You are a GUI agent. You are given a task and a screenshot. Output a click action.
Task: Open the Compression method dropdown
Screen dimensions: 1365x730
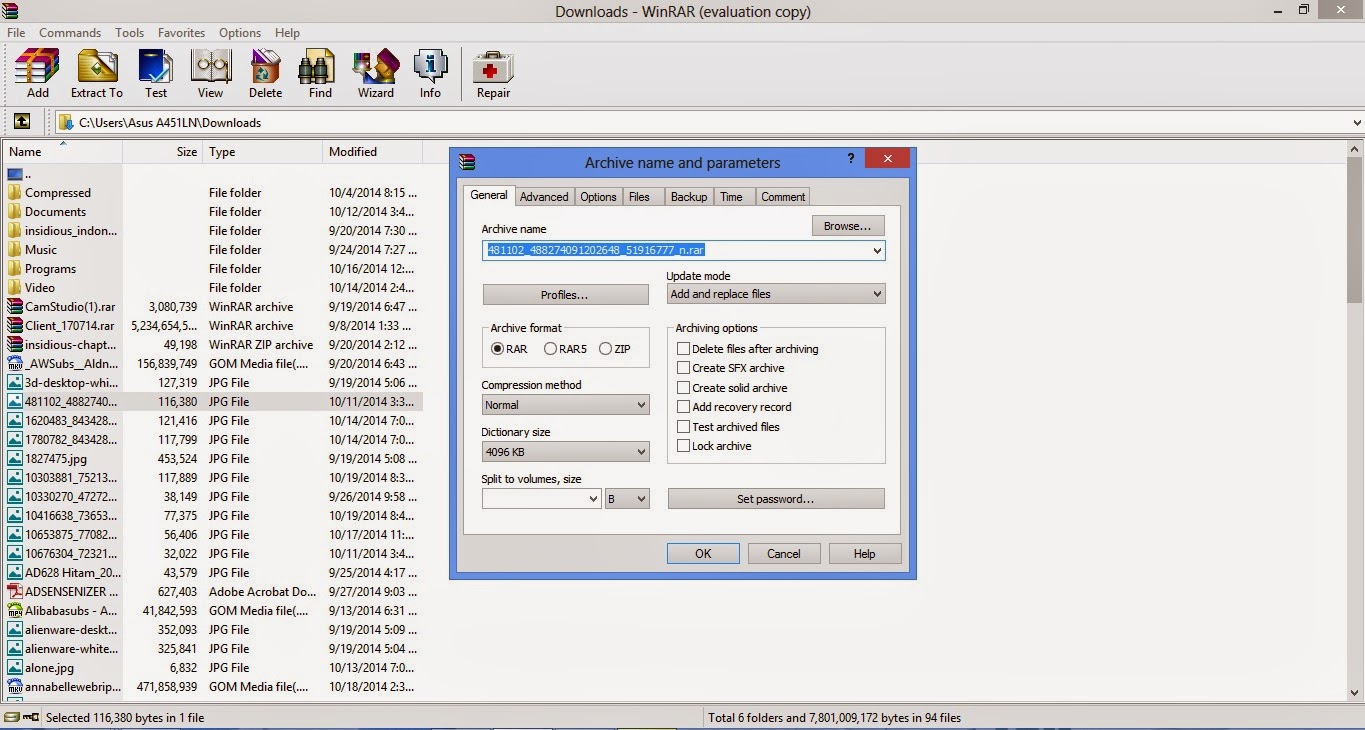click(x=566, y=405)
